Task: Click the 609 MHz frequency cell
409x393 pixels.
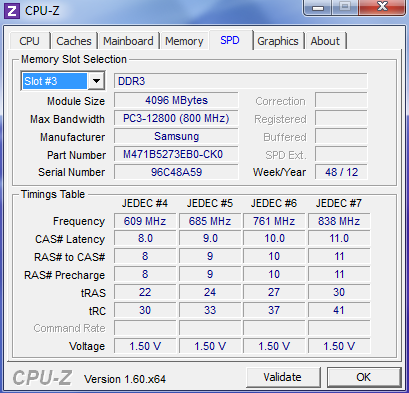Action: coord(145,221)
